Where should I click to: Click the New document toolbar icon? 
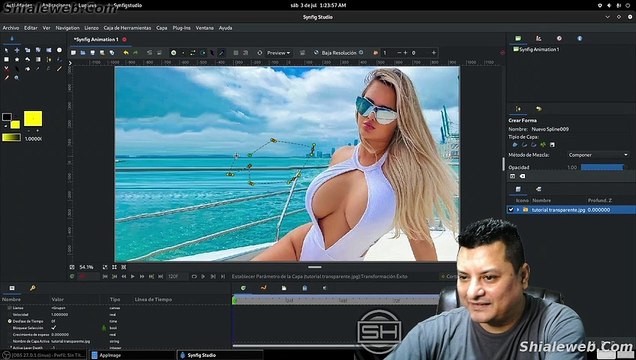(73, 53)
